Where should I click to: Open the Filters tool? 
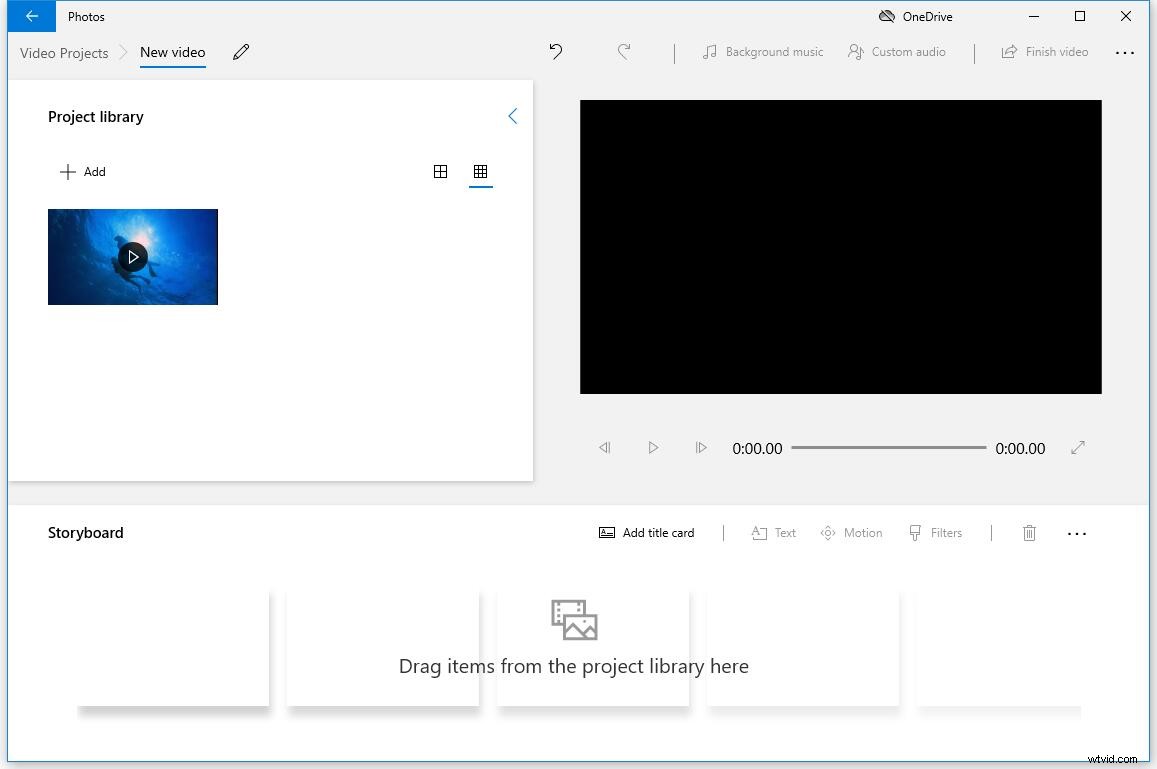(935, 532)
